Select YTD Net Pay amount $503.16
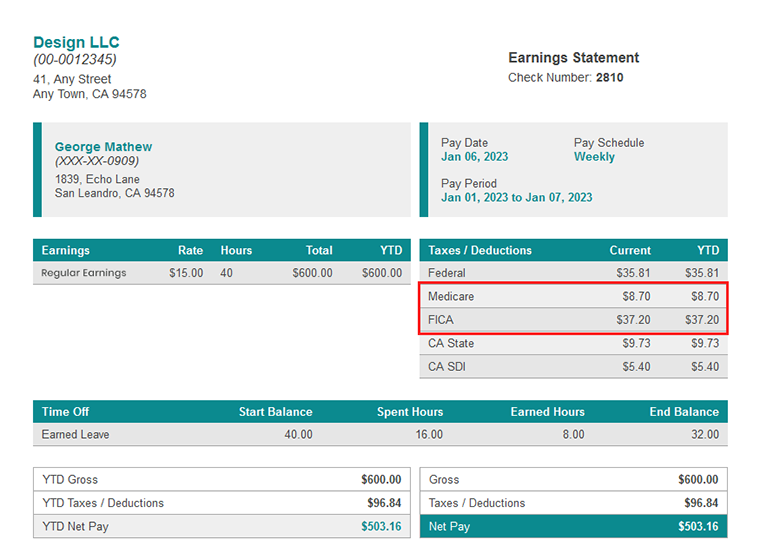The height and width of the screenshot is (553, 760). [x=381, y=526]
